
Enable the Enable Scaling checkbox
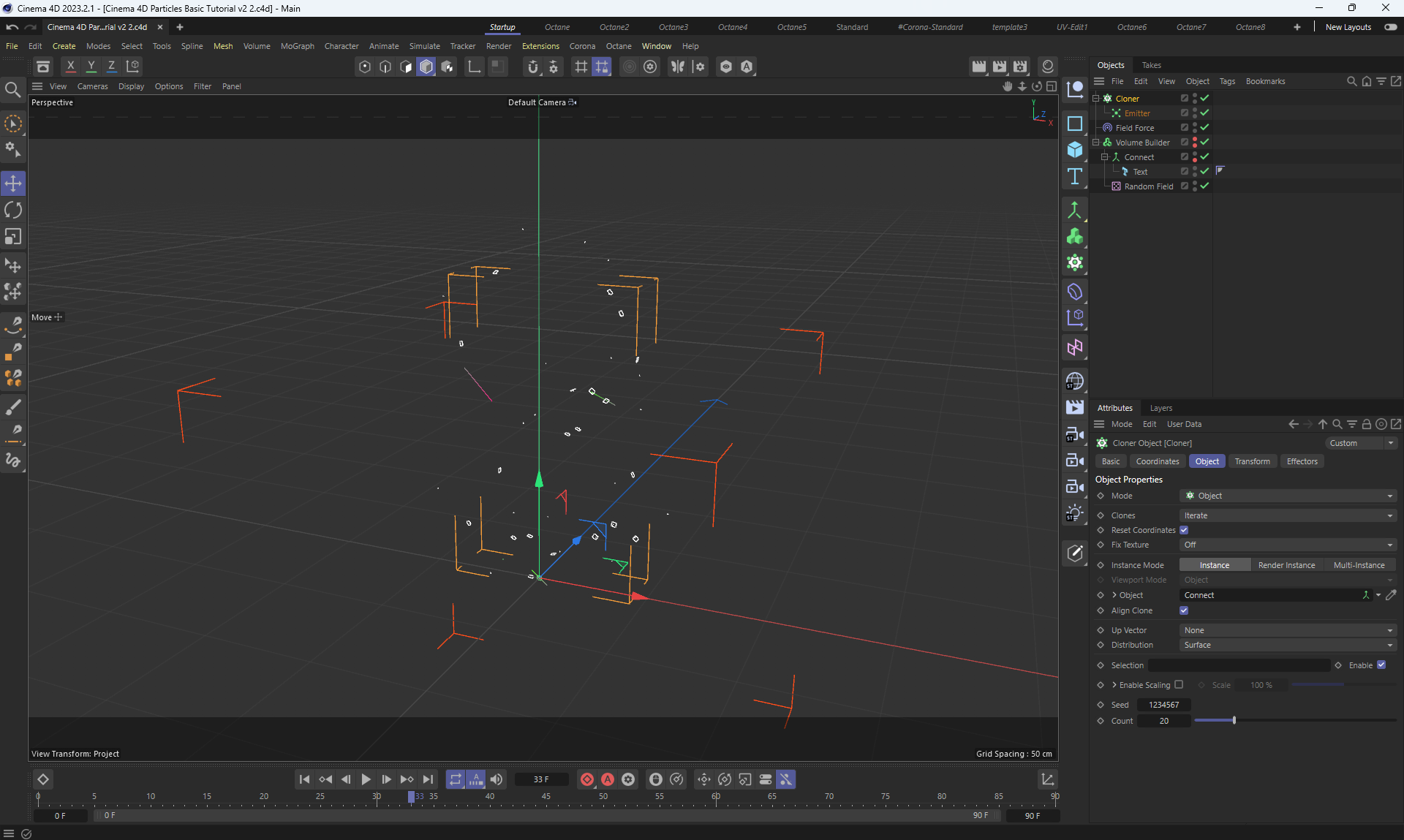click(x=1179, y=685)
